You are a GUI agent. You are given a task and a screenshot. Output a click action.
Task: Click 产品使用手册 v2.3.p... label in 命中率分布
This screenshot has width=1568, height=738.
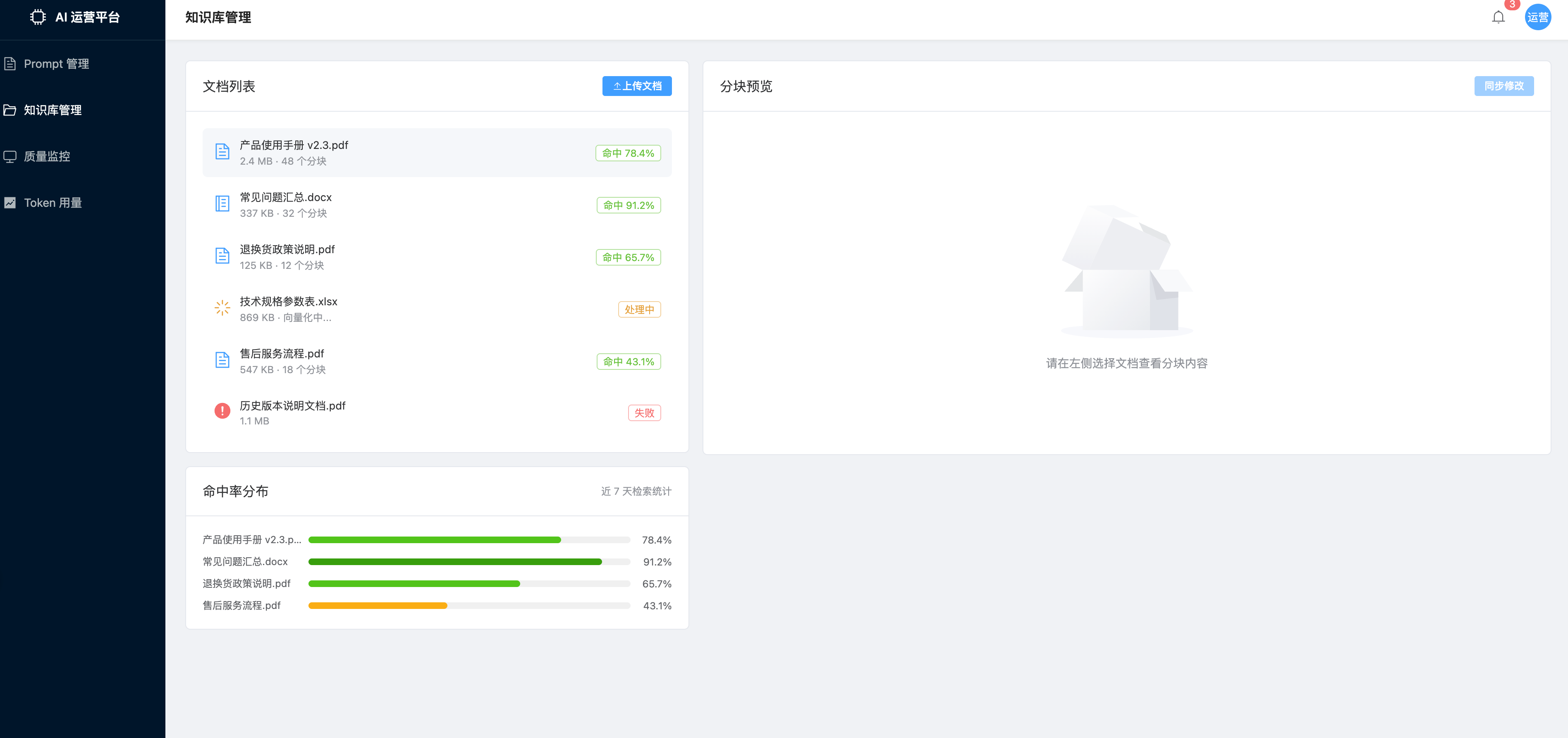(x=251, y=540)
